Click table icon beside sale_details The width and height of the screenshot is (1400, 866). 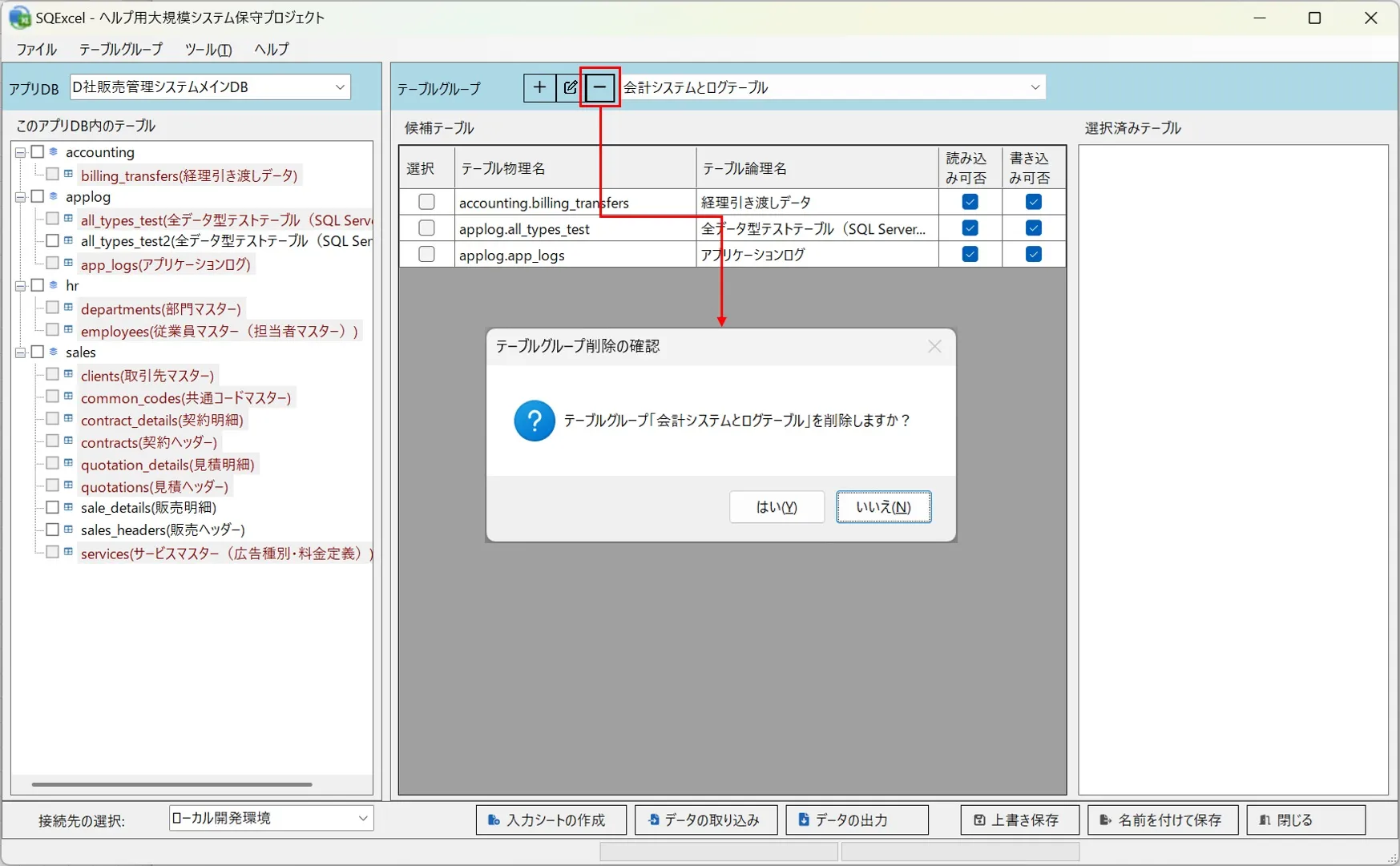pyautogui.click(x=69, y=507)
